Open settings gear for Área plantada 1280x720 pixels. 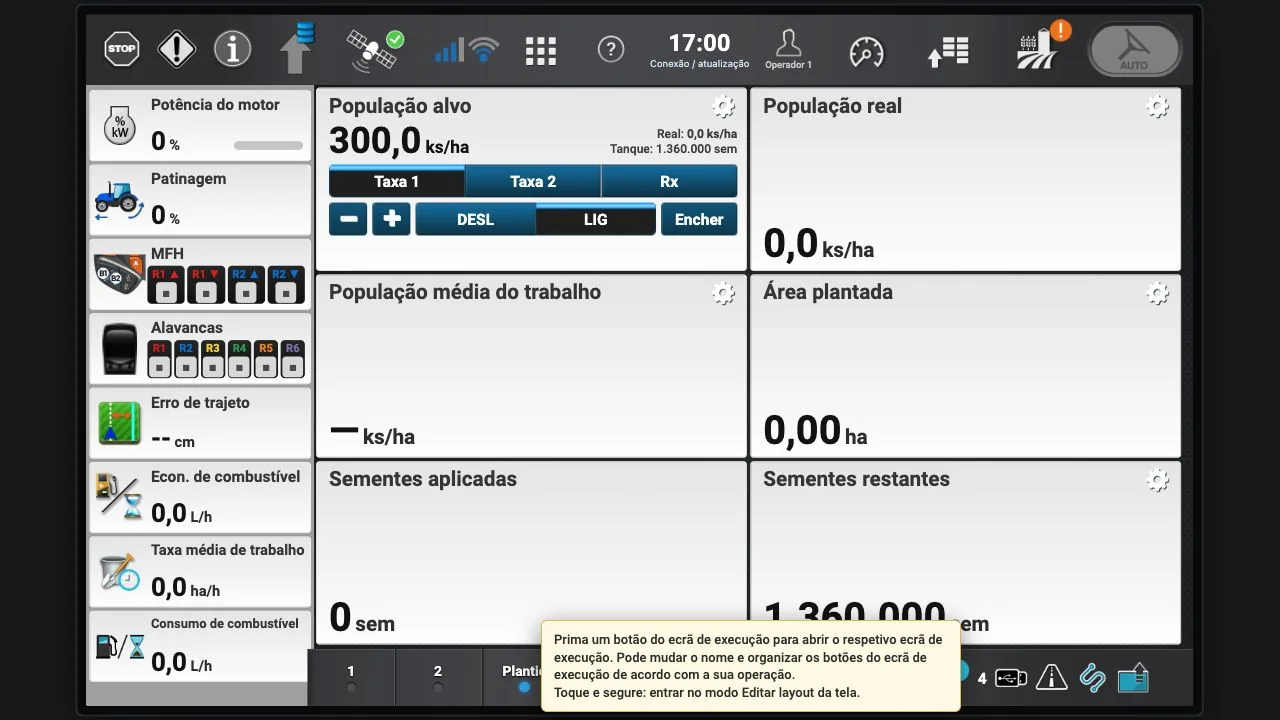click(x=1157, y=293)
